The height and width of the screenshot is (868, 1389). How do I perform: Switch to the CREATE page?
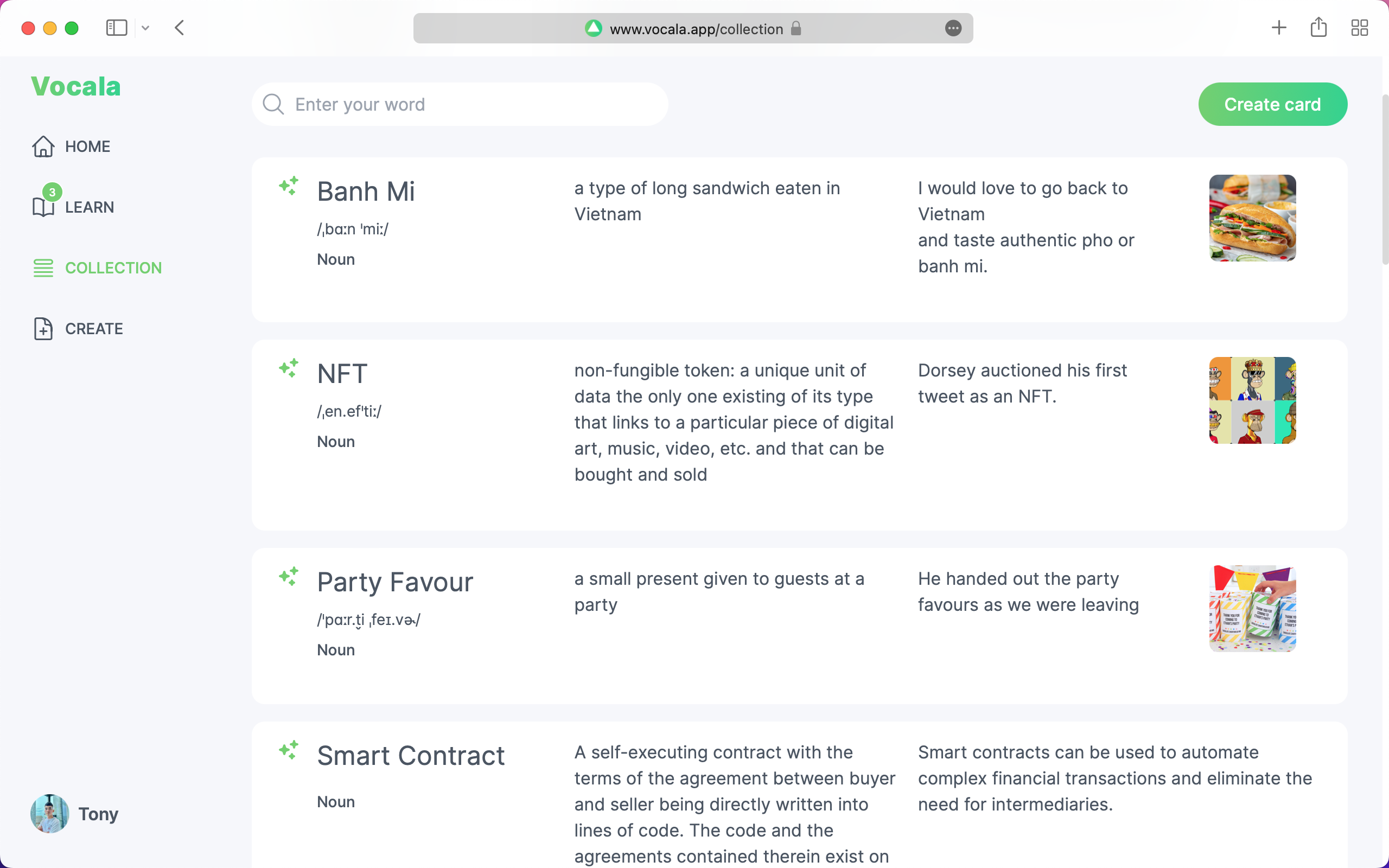[93, 329]
